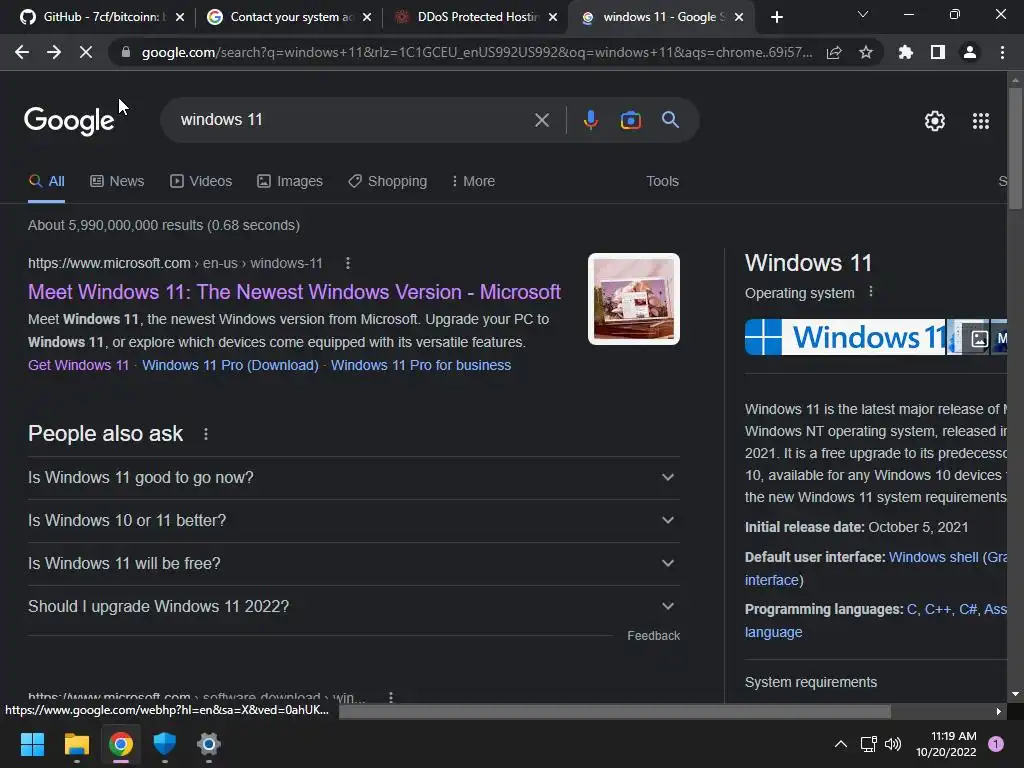Go to Google home via the logo

(x=69, y=121)
